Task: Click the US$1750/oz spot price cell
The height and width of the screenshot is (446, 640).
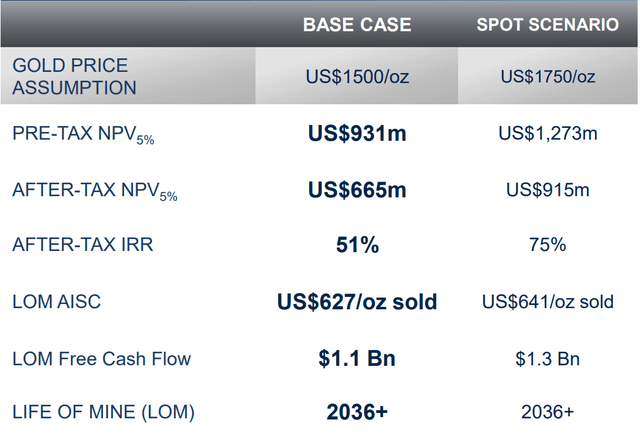Action: (x=547, y=76)
